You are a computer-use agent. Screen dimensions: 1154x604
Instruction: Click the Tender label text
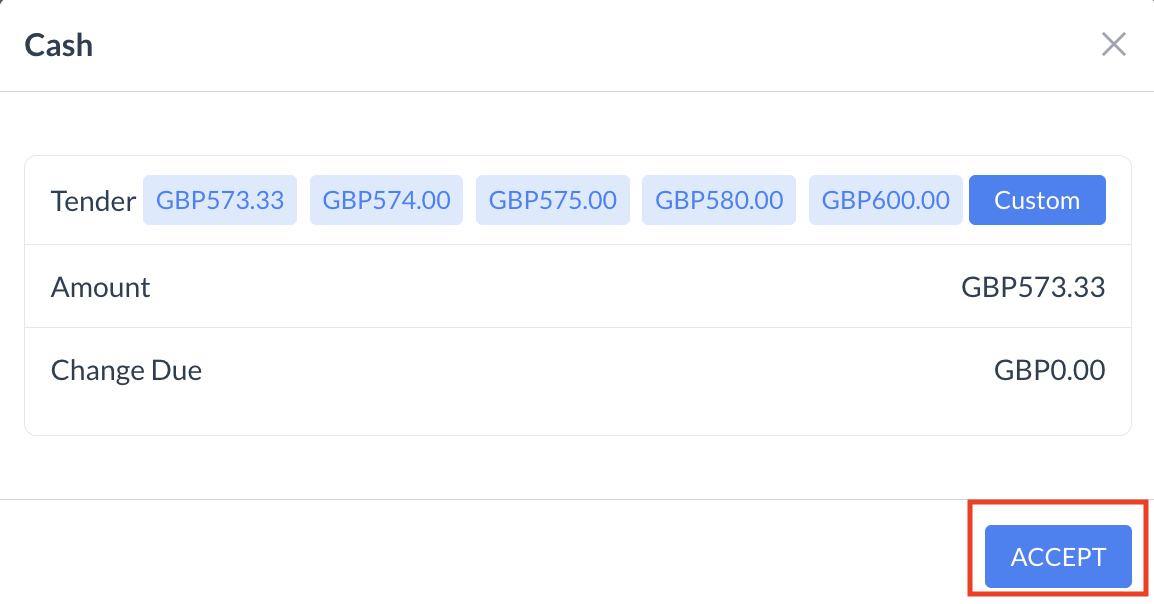pyautogui.click(x=92, y=201)
